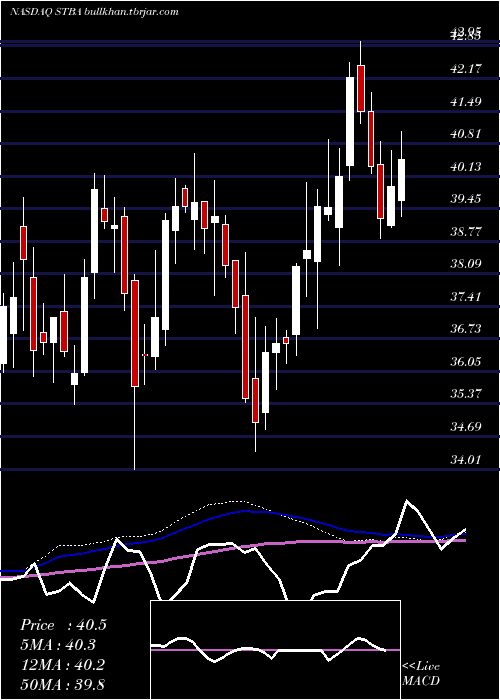Click the 41.49 price axis label
The image size is (500, 700).
point(466,101)
